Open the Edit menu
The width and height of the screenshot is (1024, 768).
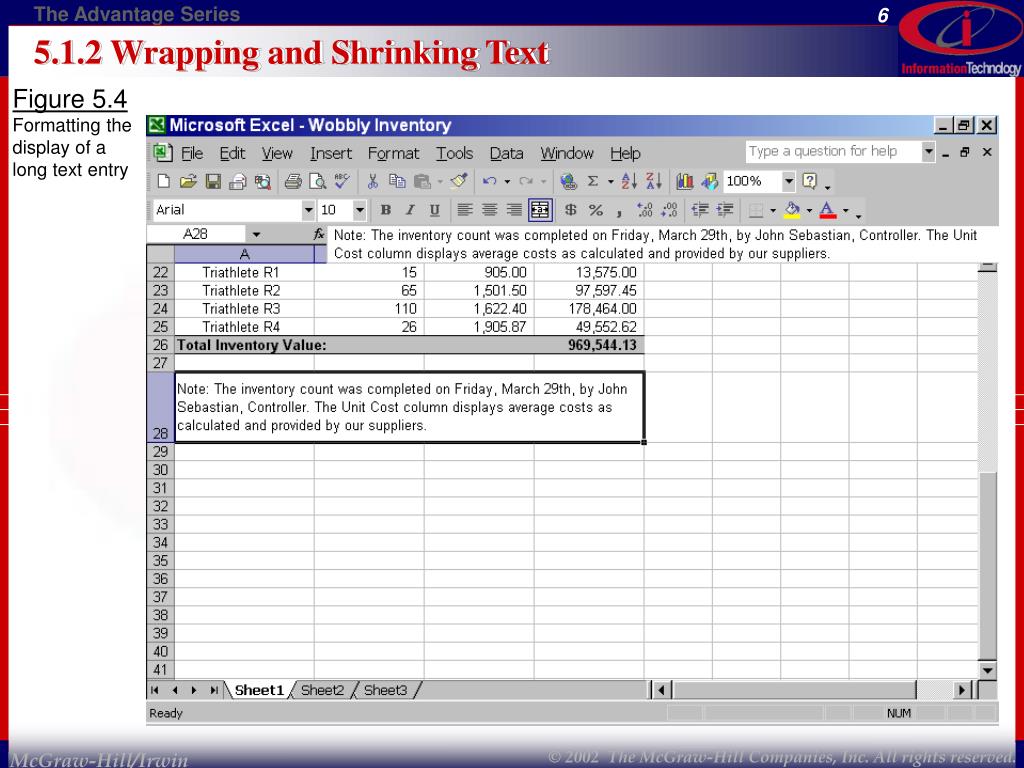click(232, 153)
